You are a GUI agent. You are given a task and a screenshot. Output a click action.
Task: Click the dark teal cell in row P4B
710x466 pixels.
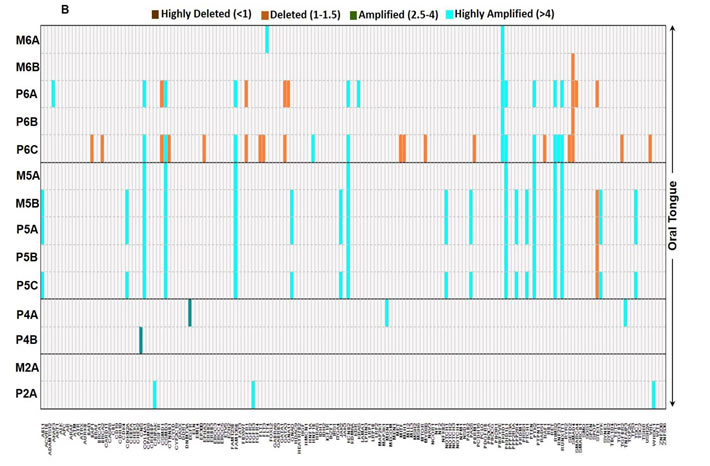click(x=141, y=340)
